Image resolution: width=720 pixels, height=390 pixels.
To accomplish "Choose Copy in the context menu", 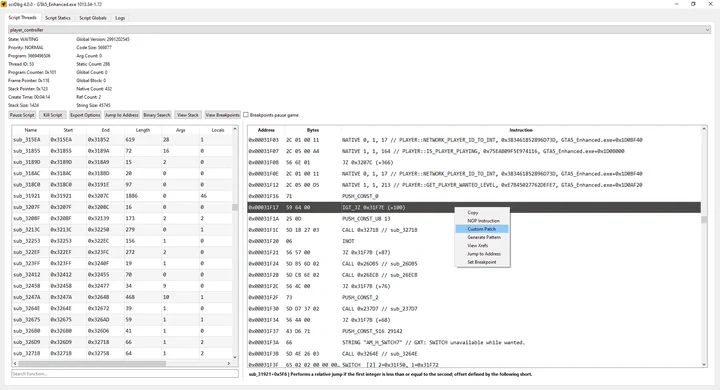I will [x=482, y=213].
